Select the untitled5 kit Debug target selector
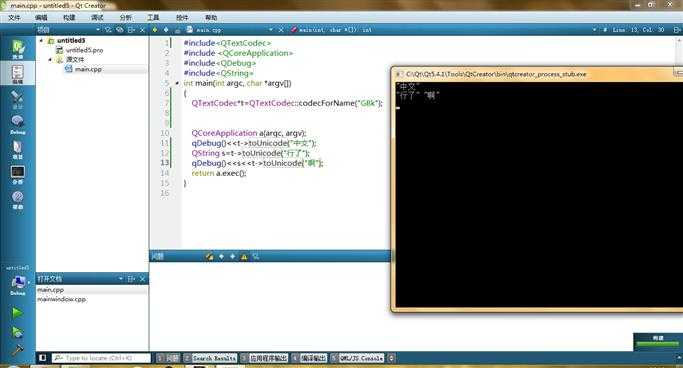Image resolution: width=683 pixels, height=368 pixels. pyautogui.click(x=17, y=284)
